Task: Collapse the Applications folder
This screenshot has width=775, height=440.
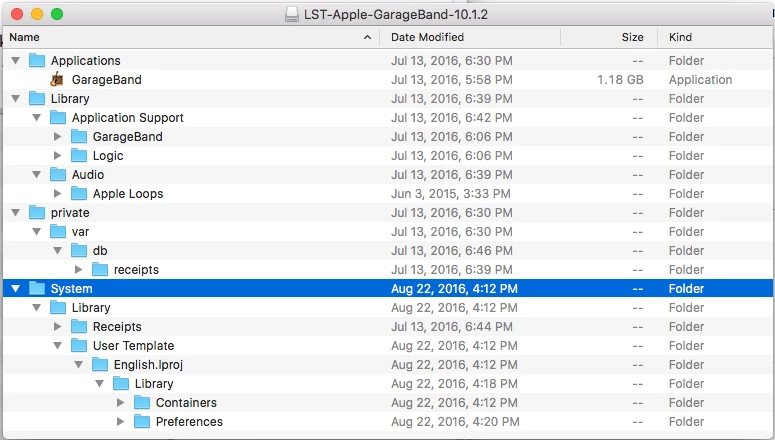Action: 16,60
